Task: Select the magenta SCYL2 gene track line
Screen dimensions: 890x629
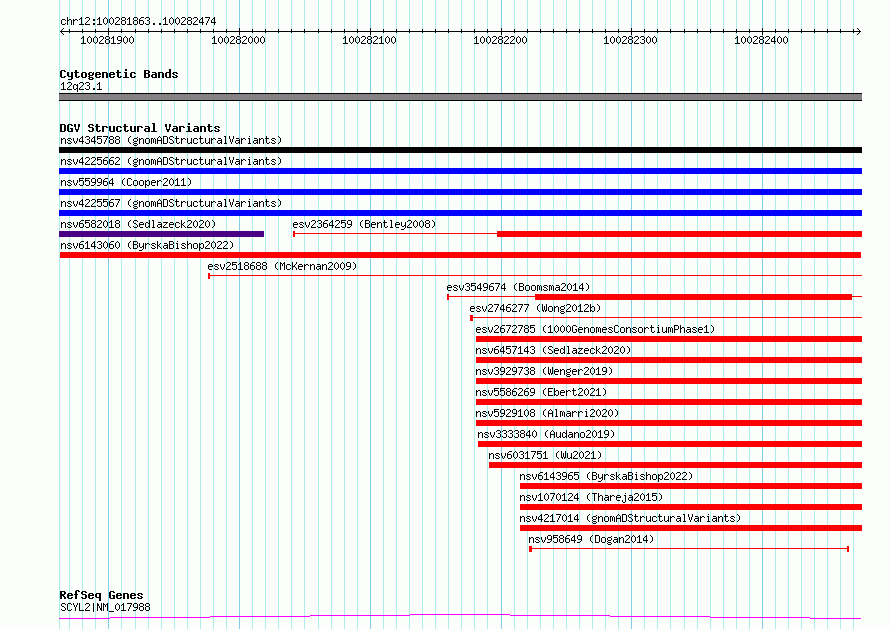Action: pyautogui.click(x=460, y=617)
